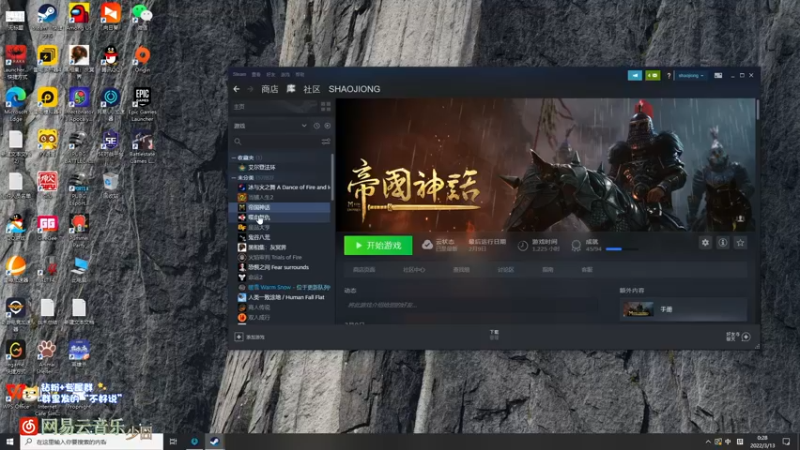Open the Origin desktop icon
Screen dimensions: 800x450
pyautogui.click(x=142, y=55)
